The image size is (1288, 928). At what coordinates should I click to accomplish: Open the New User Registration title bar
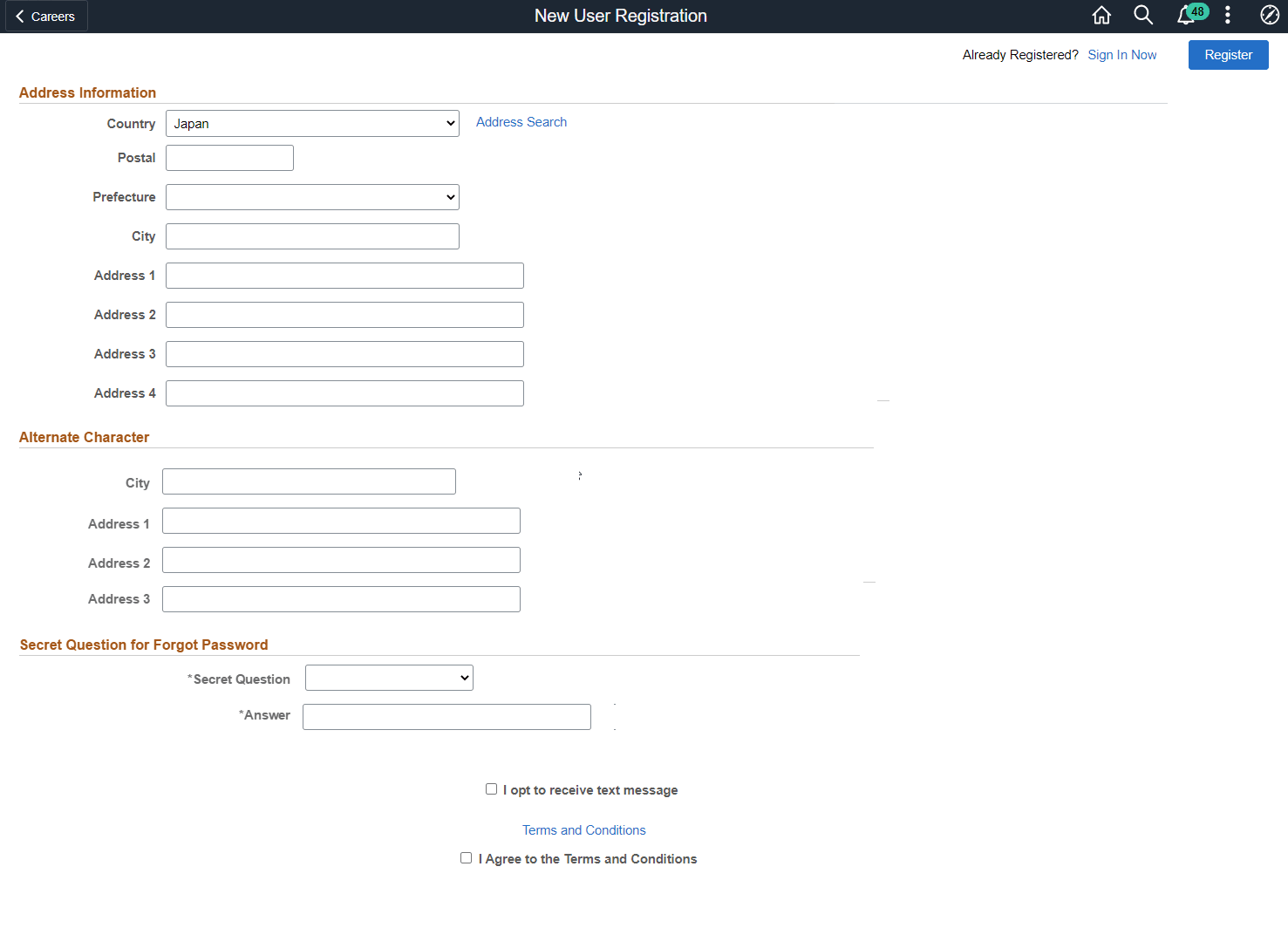pos(620,15)
